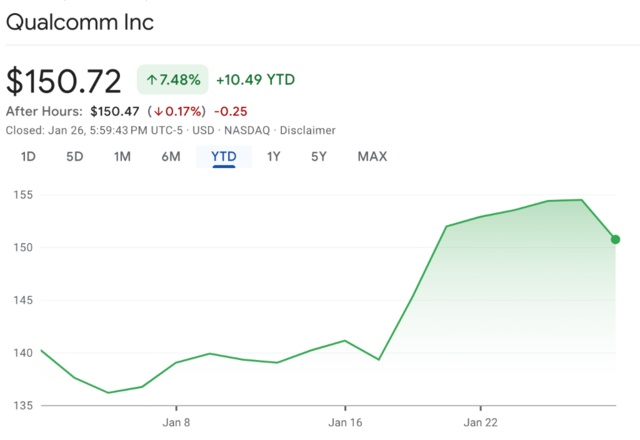The image size is (640, 440).
Task: Click the Jan 22 date marker
Action: pos(480,421)
